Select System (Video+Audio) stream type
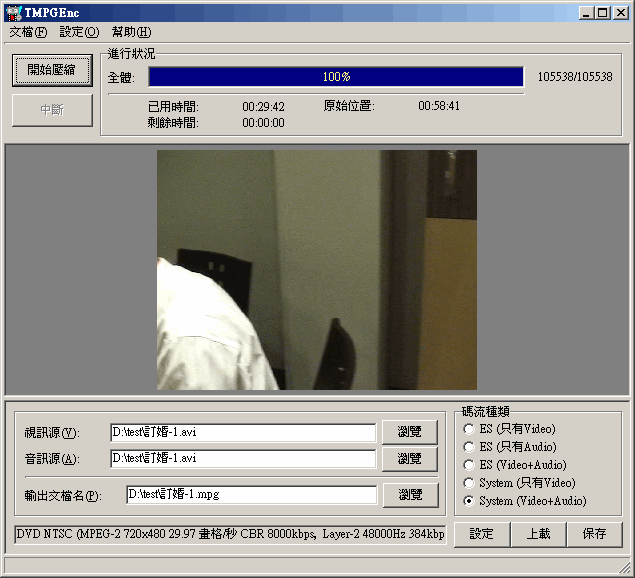 525,501
